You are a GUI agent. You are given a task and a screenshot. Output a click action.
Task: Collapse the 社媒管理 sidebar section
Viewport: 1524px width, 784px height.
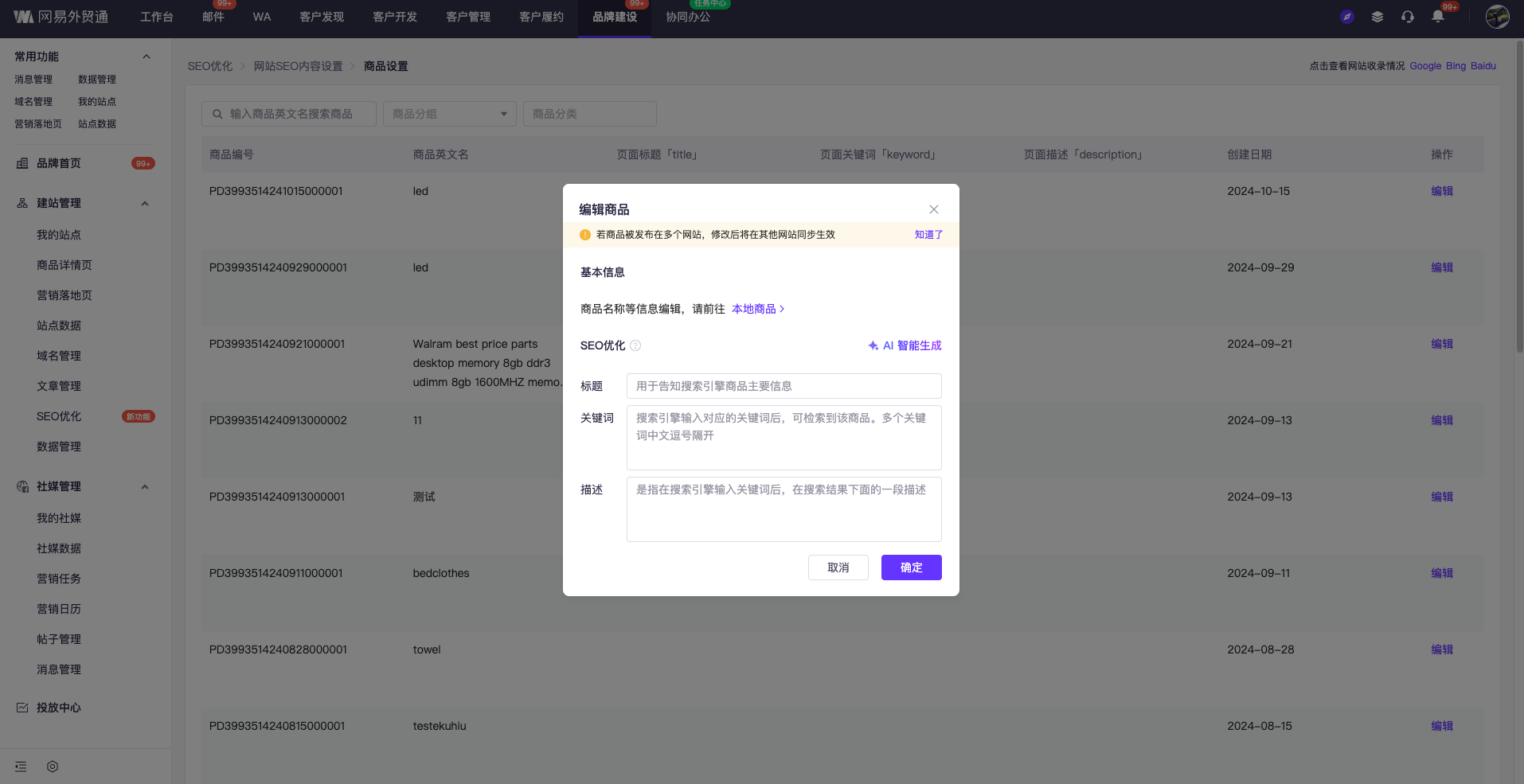click(145, 487)
